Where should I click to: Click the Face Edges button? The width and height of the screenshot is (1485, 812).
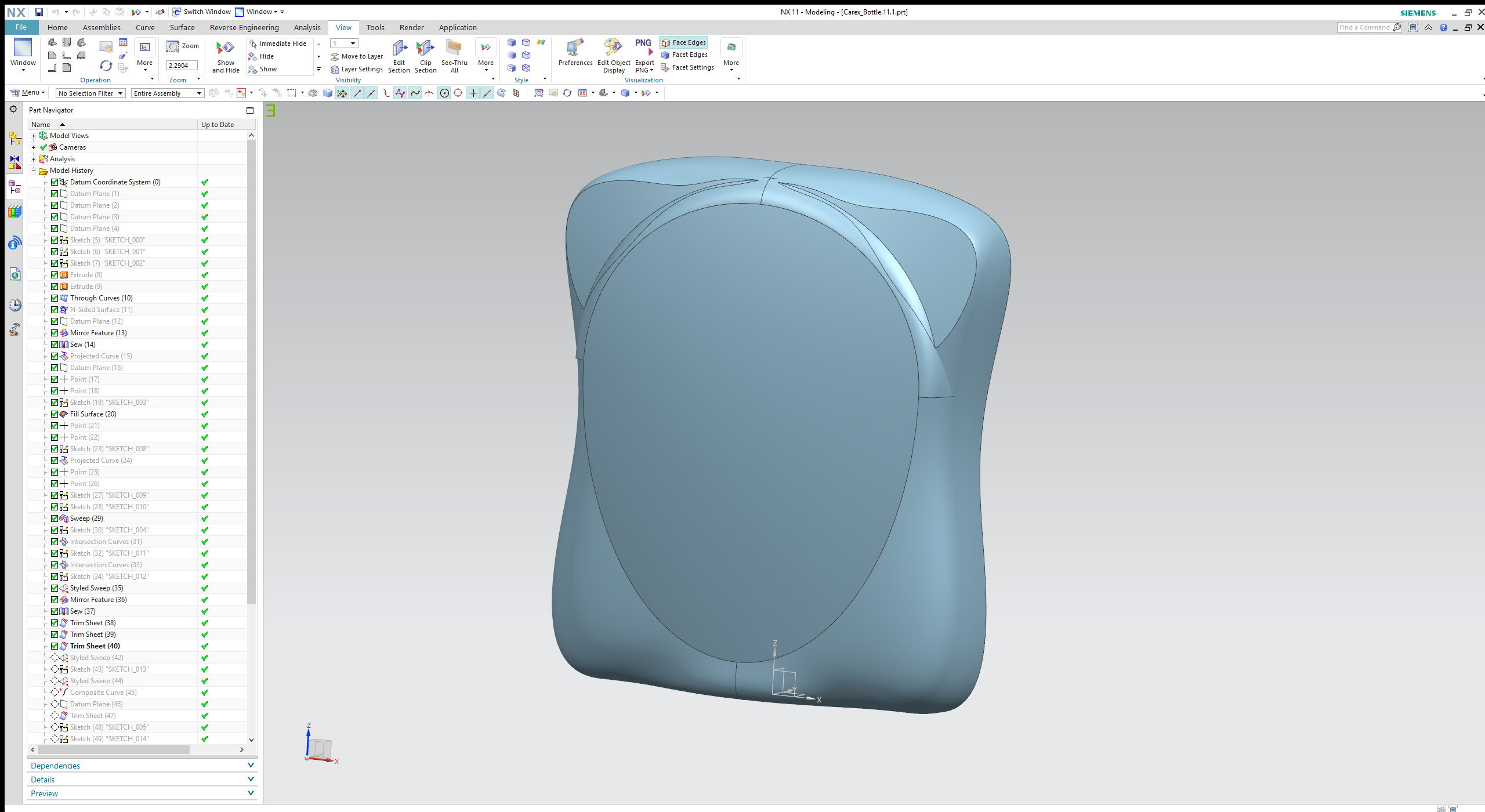(x=684, y=42)
